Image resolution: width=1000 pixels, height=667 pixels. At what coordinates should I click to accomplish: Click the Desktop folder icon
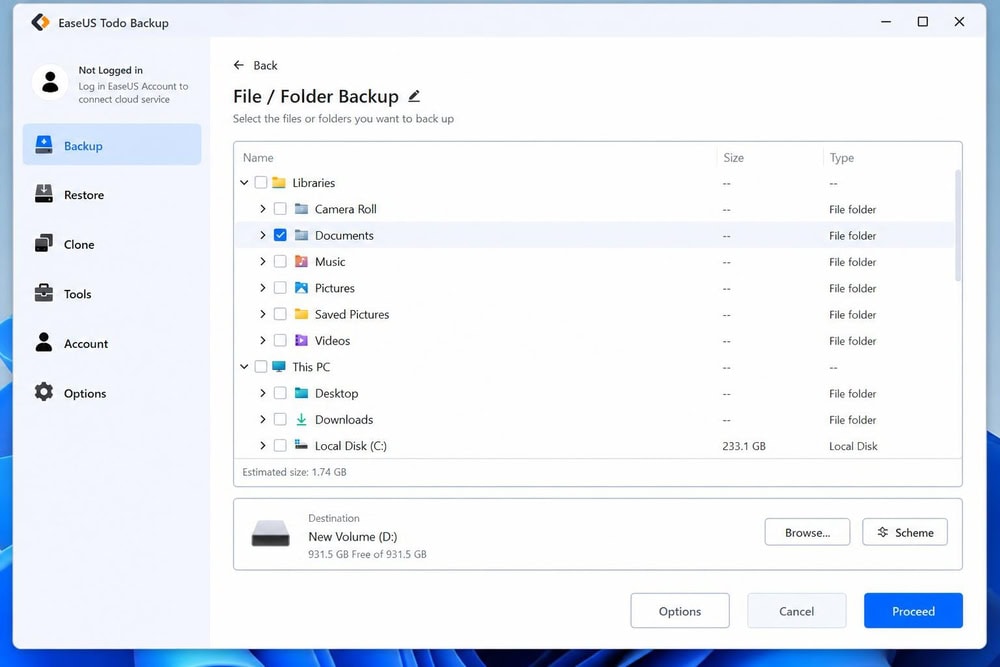(301, 393)
